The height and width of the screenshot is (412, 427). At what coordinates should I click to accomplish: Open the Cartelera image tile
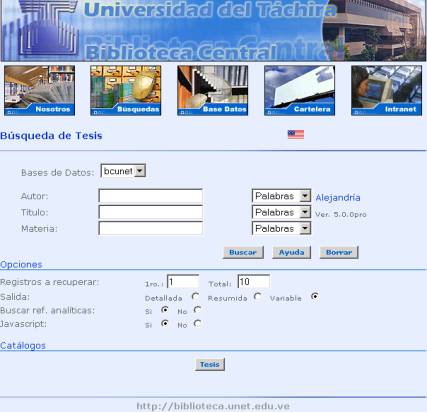(299, 90)
